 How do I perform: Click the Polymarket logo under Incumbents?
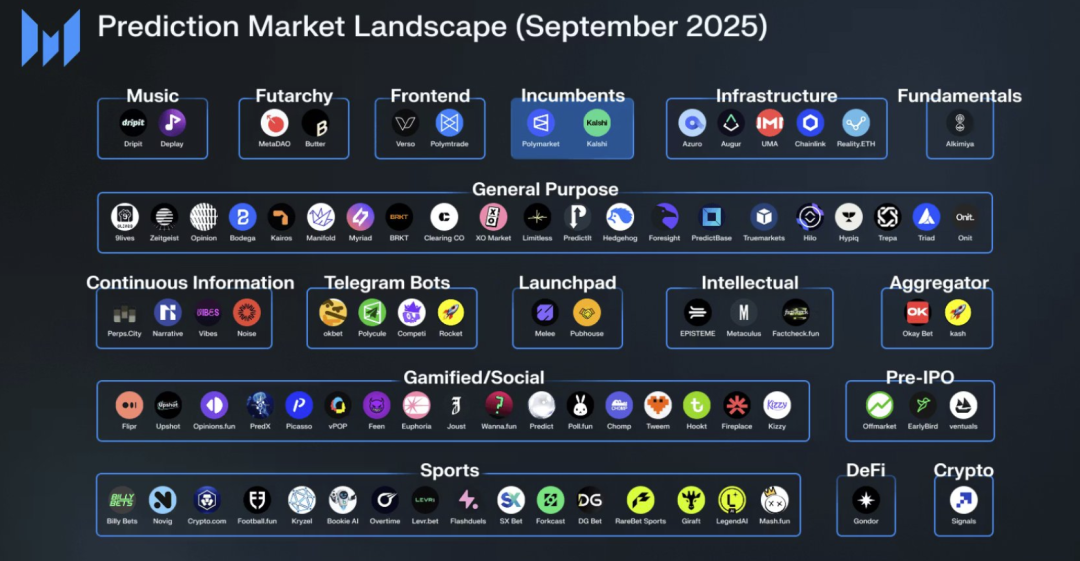541,123
